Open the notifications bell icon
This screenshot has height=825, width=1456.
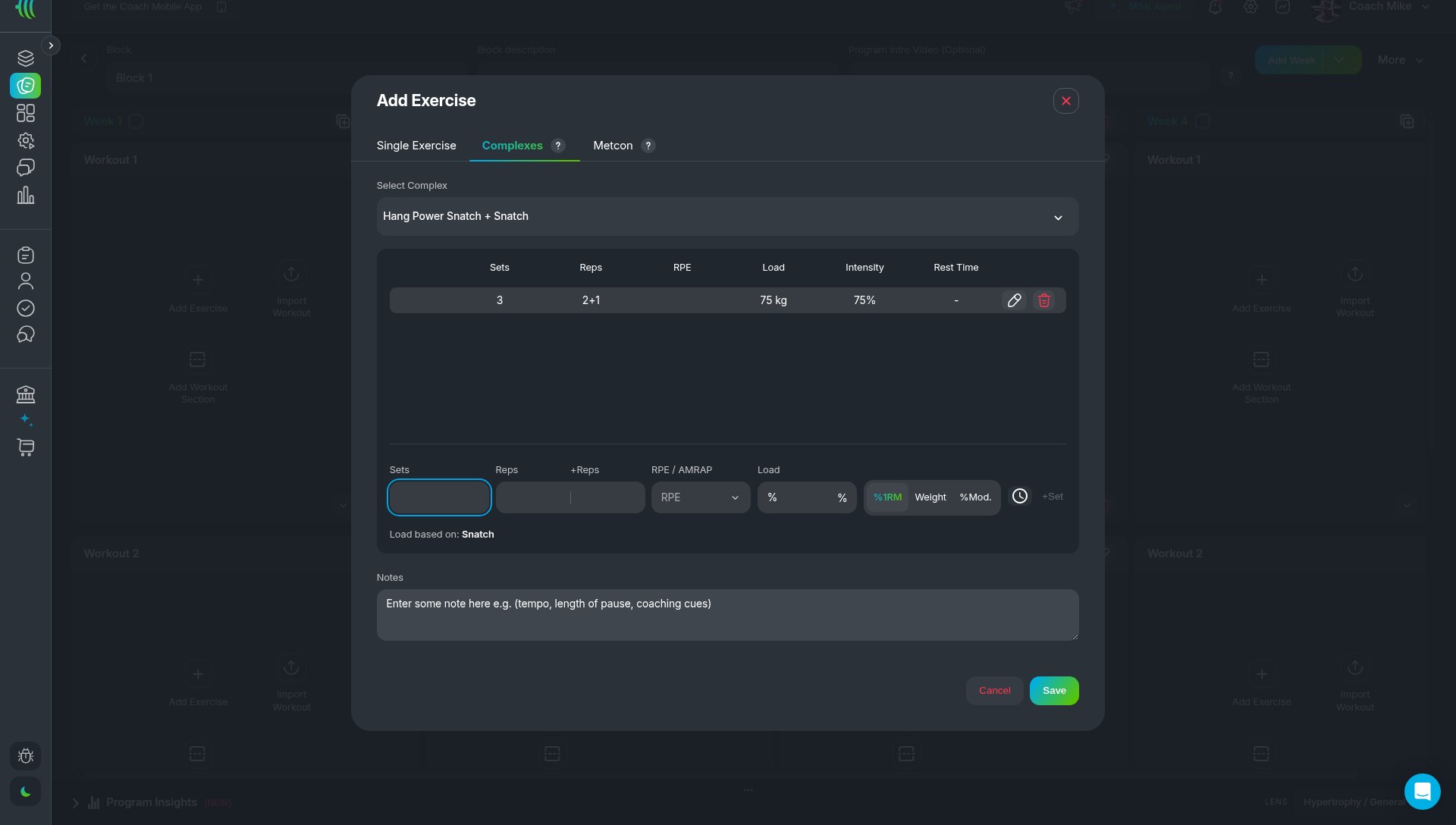1215,8
